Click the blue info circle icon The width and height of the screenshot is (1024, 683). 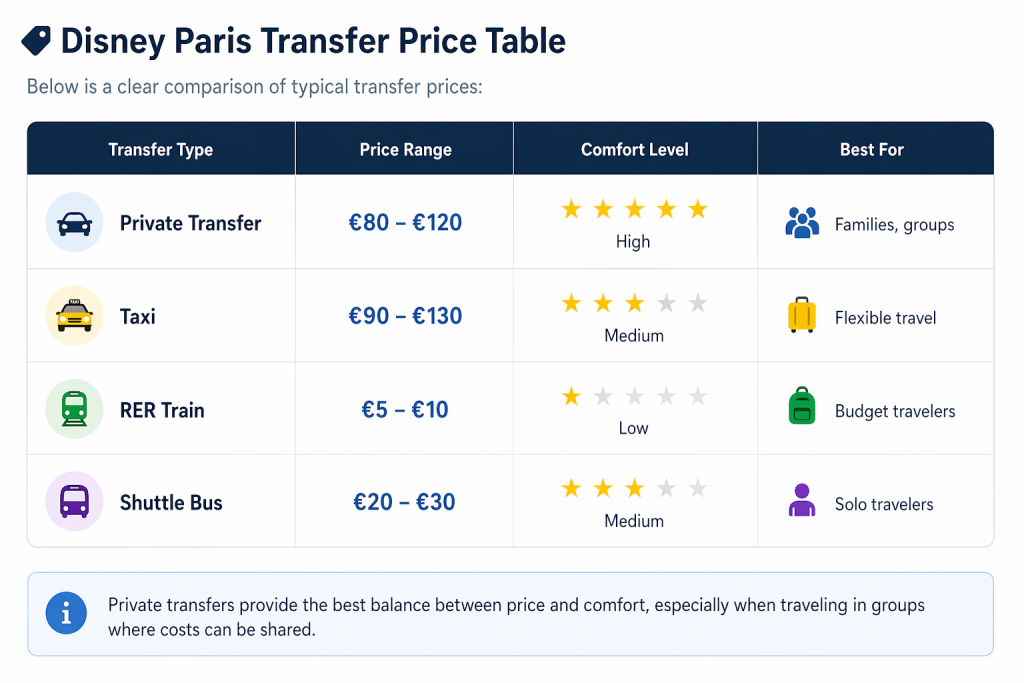pos(66,614)
